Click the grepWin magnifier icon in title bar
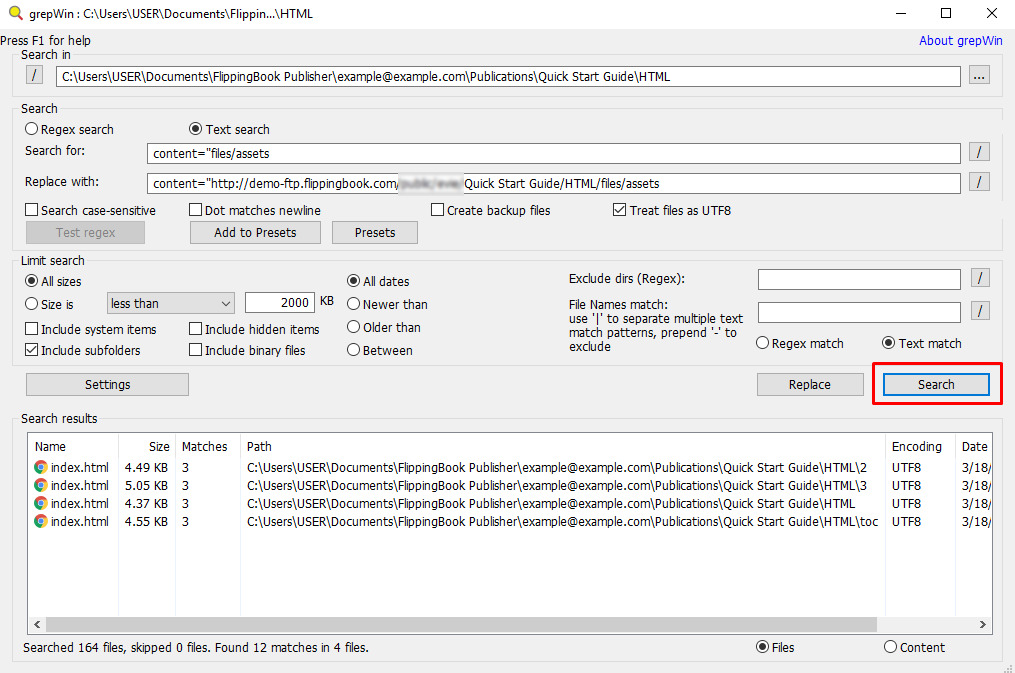This screenshot has width=1015, height=673. 13,13
